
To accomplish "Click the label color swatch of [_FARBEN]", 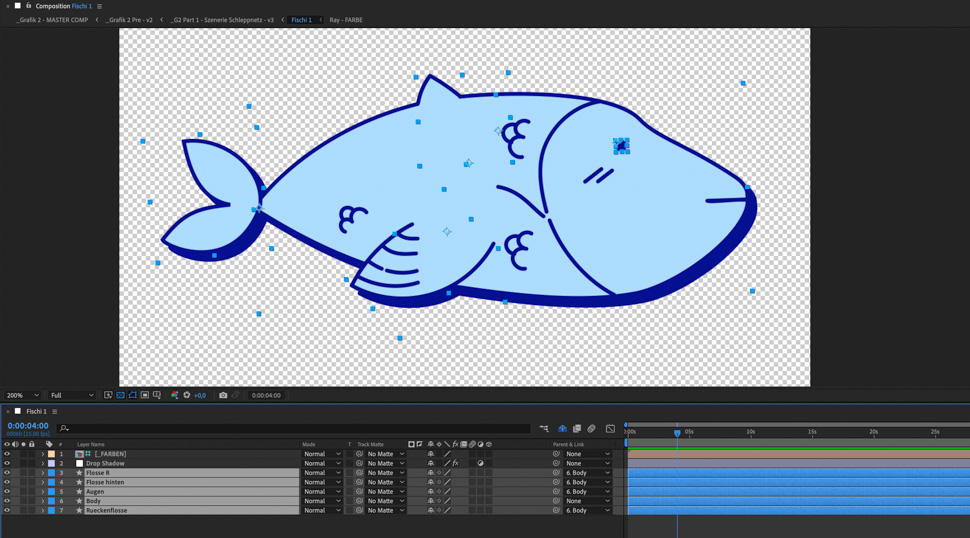I will (x=51, y=454).
